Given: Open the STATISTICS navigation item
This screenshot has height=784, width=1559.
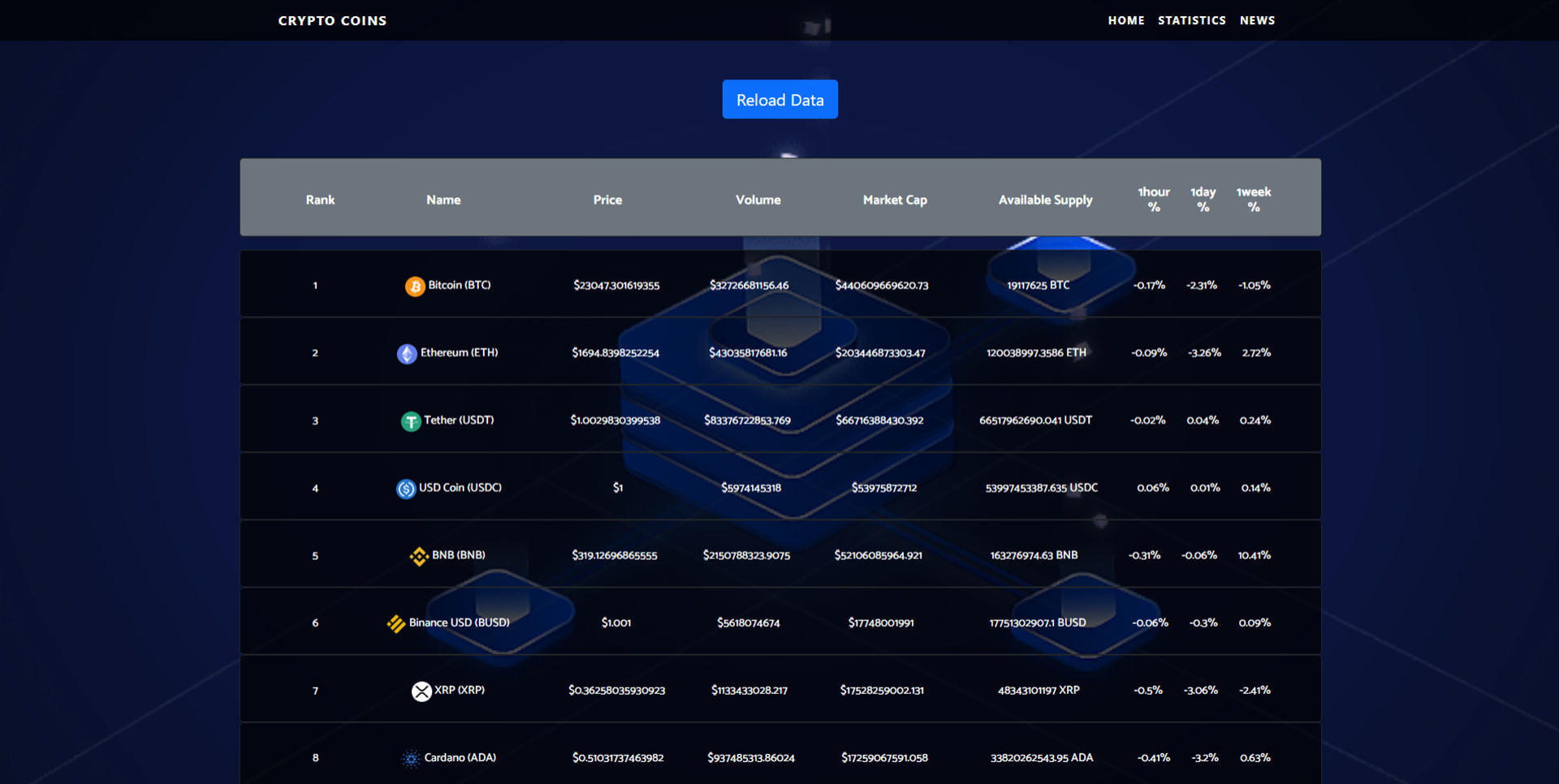Looking at the screenshot, I should (x=1192, y=20).
